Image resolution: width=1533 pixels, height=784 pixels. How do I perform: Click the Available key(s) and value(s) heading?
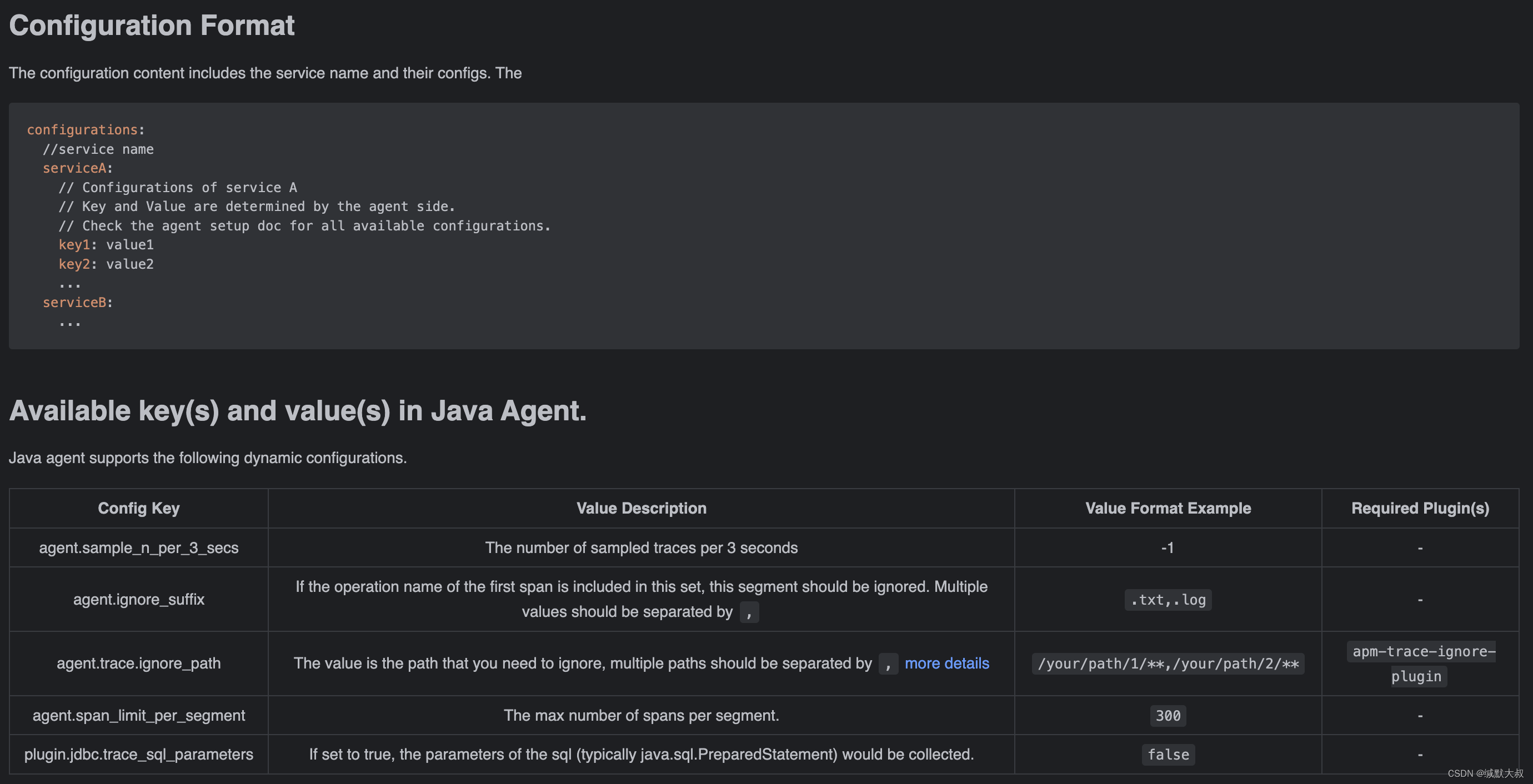[x=298, y=410]
